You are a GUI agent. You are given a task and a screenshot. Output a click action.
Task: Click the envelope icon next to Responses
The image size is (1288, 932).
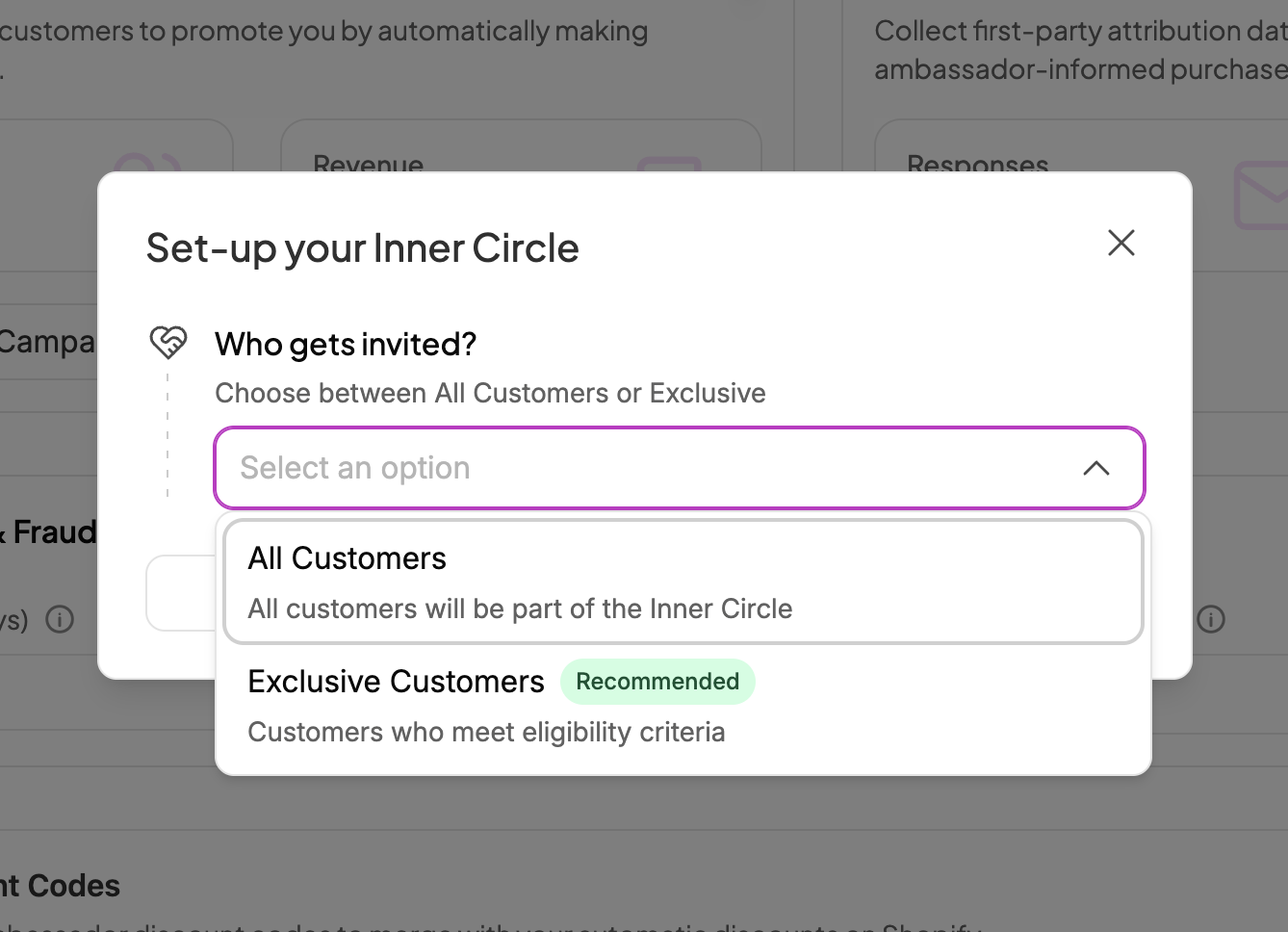[x=1261, y=195]
